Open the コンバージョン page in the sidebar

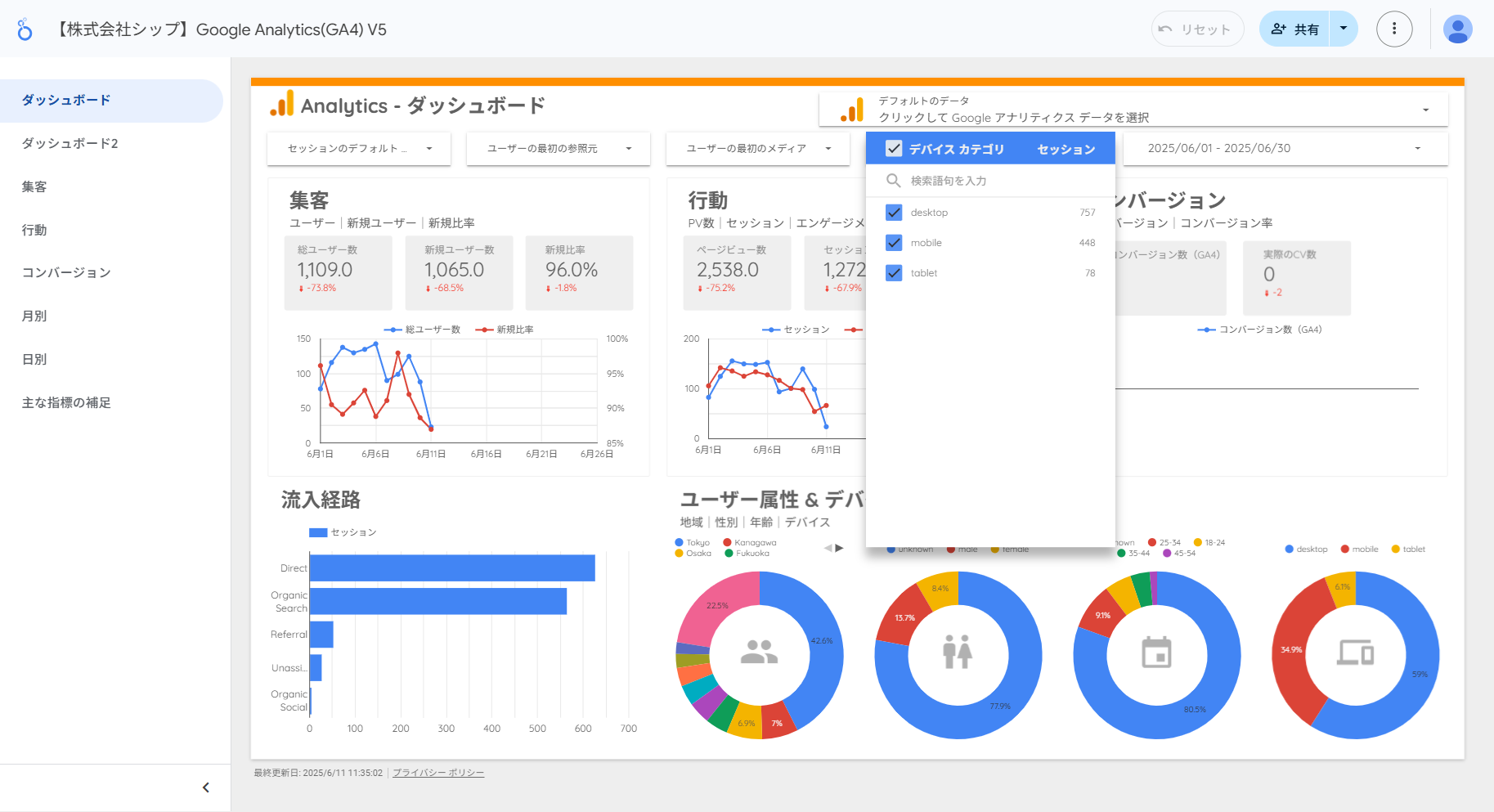111,273
